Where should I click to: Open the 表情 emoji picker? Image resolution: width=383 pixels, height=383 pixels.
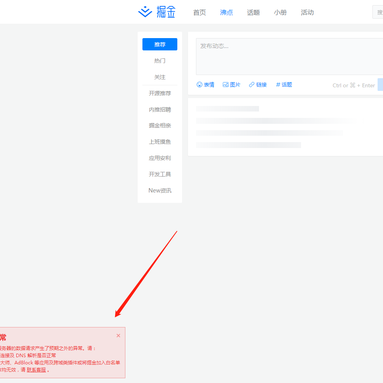[205, 85]
